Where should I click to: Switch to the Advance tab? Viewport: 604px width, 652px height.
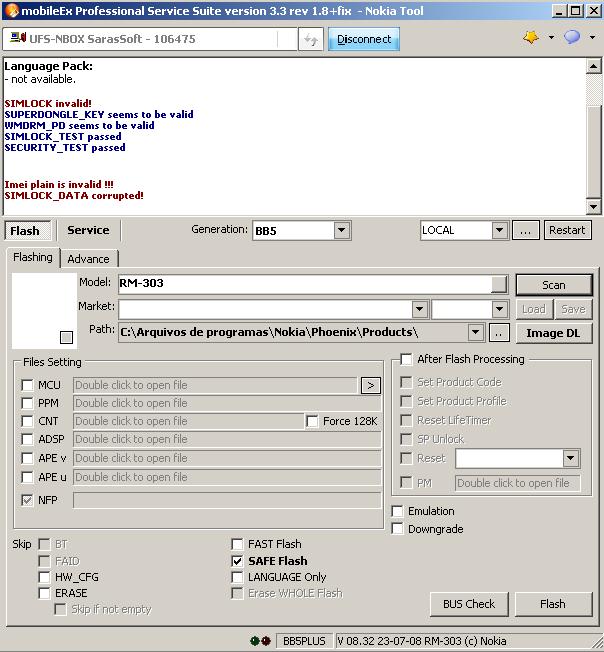point(89,259)
